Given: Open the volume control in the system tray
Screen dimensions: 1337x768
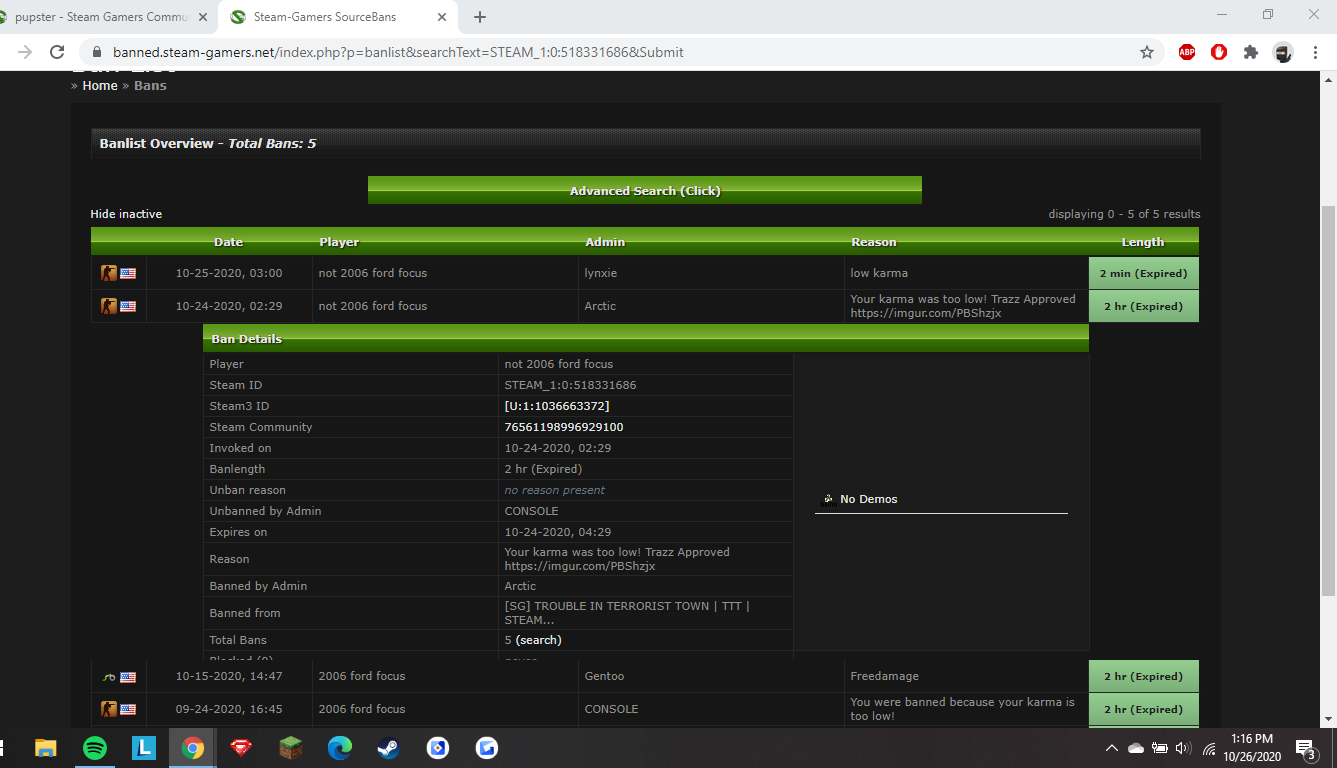Looking at the screenshot, I should [x=1184, y=748].
